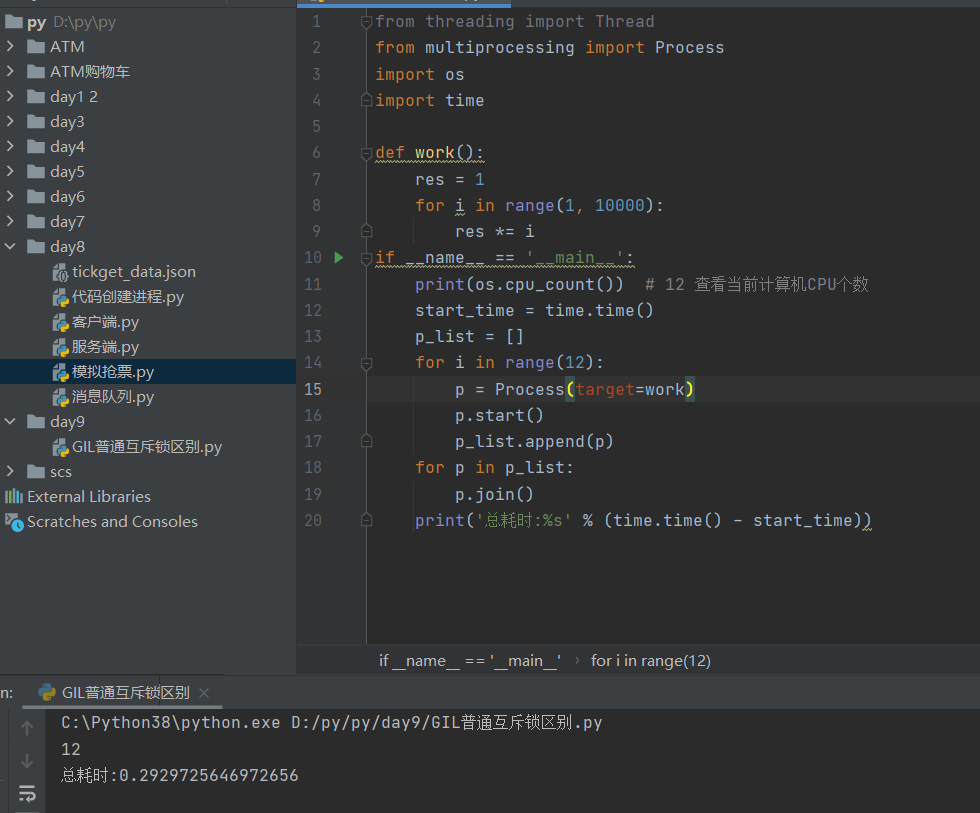Select 模拟抢票.py in project tree
This screenshot has width=980, height=813.
point(112,372)
